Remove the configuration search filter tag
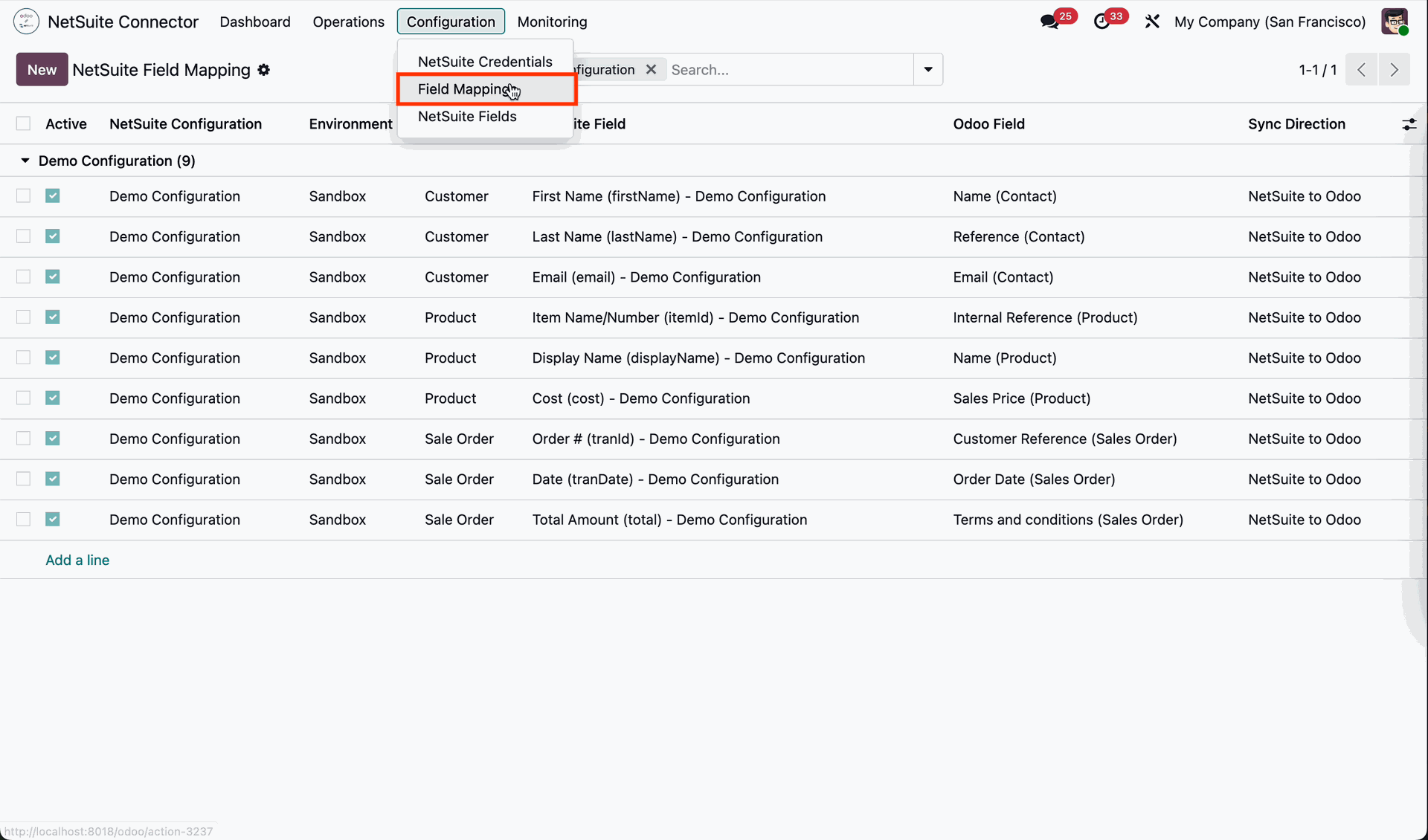 pos(651,69)
